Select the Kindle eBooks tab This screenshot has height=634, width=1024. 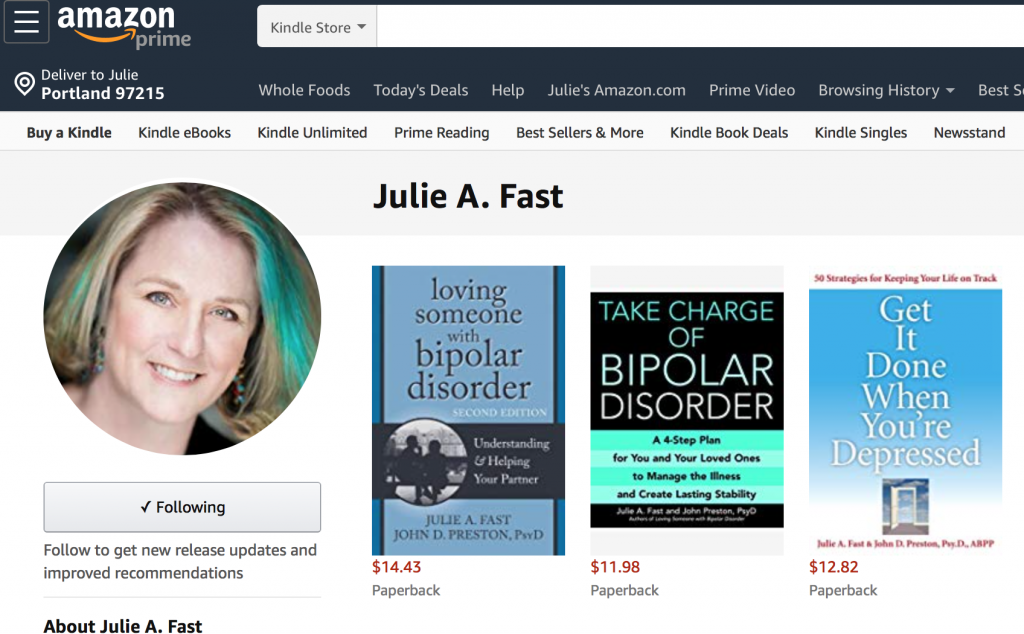pos(184,133)
